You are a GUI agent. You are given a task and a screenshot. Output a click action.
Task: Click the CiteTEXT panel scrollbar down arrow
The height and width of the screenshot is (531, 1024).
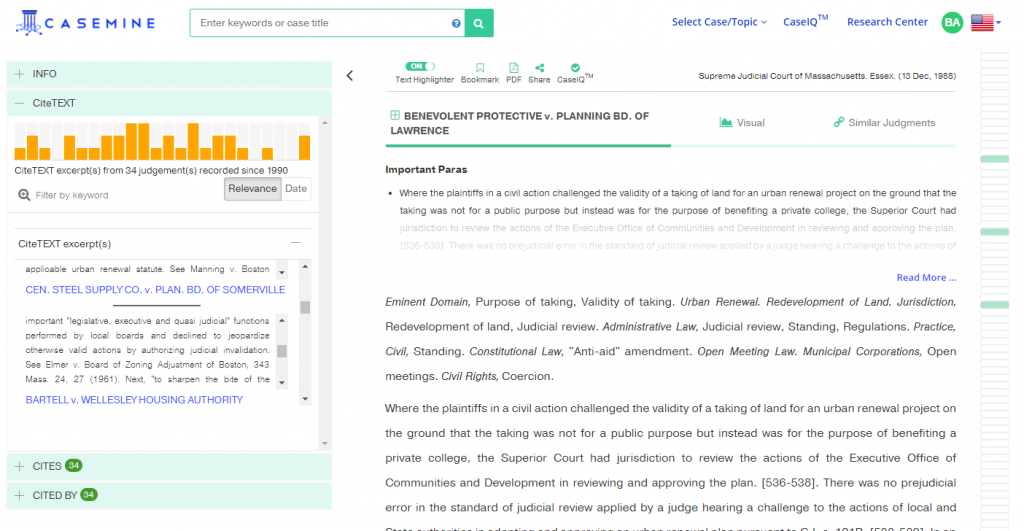click(x=325, y=443)
